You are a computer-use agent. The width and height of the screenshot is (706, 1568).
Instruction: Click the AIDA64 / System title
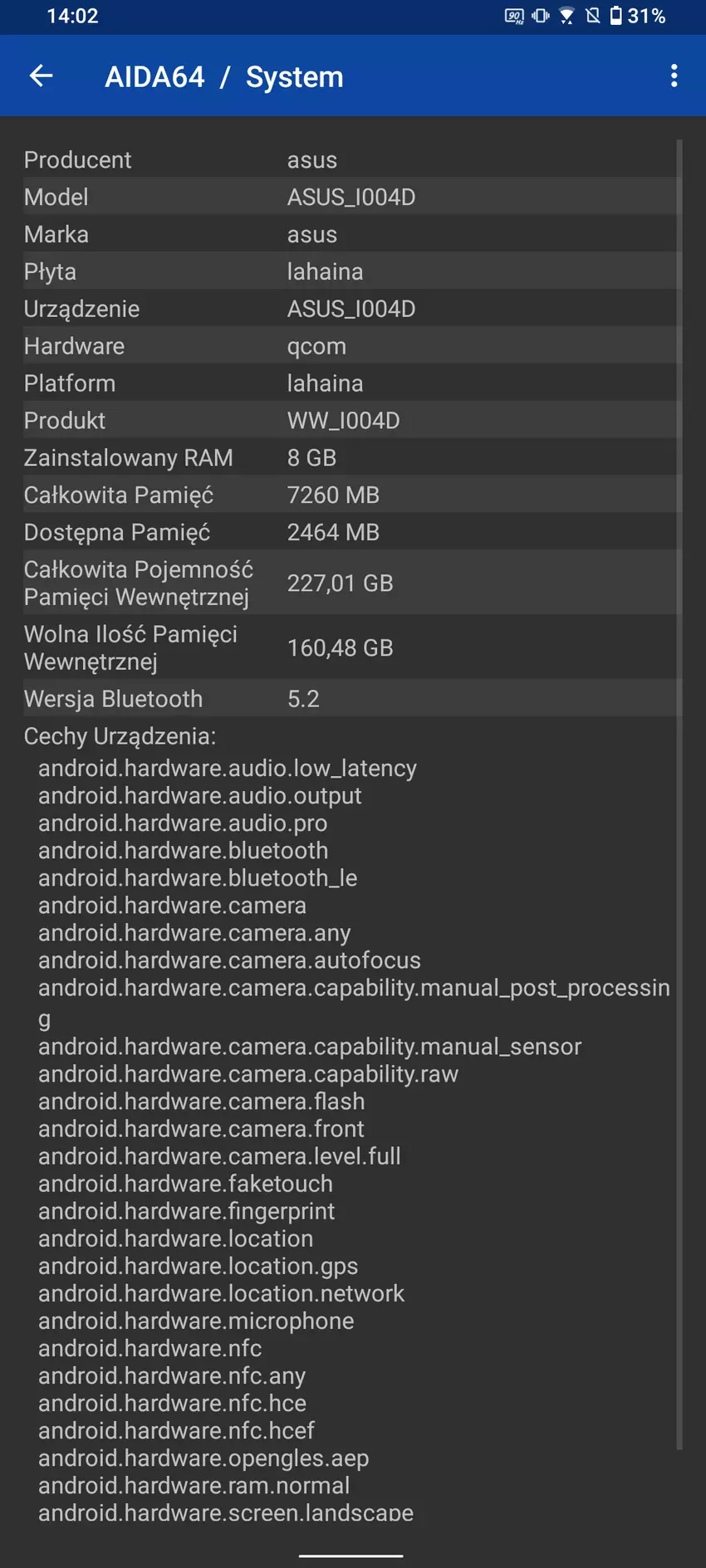(223, 77)
